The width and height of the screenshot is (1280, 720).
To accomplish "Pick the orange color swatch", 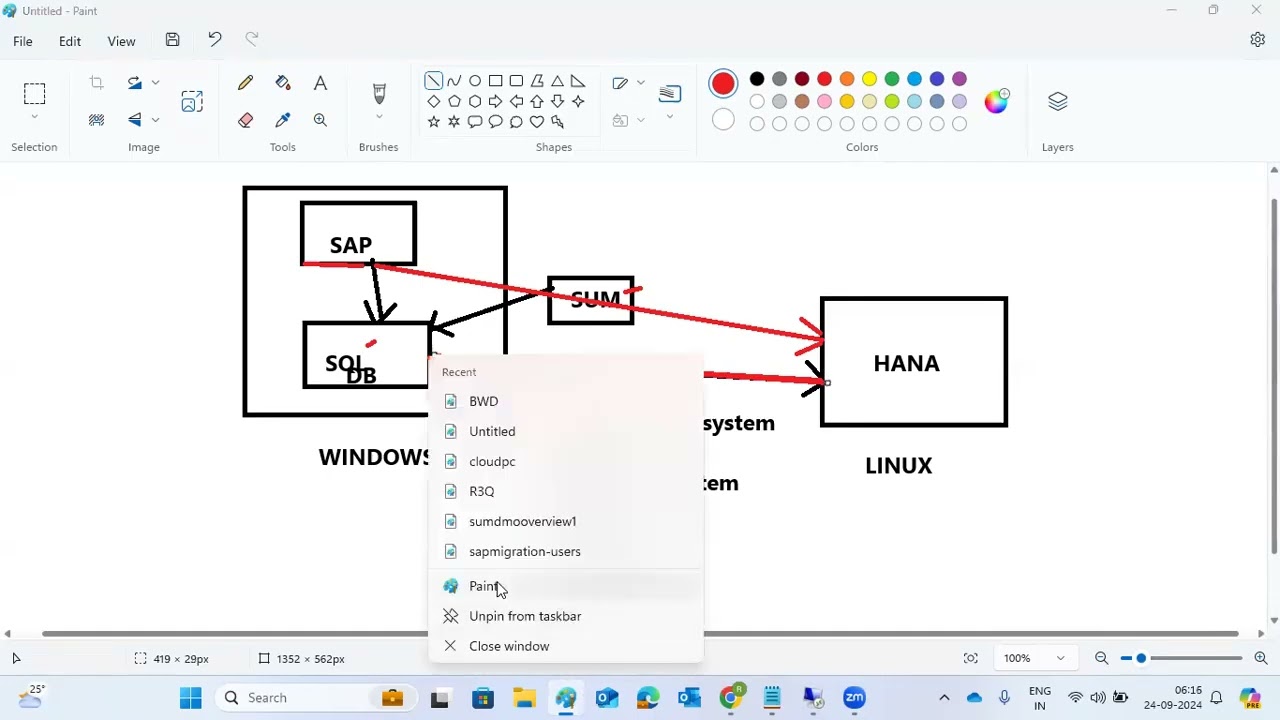I will (x=847, y=79).
